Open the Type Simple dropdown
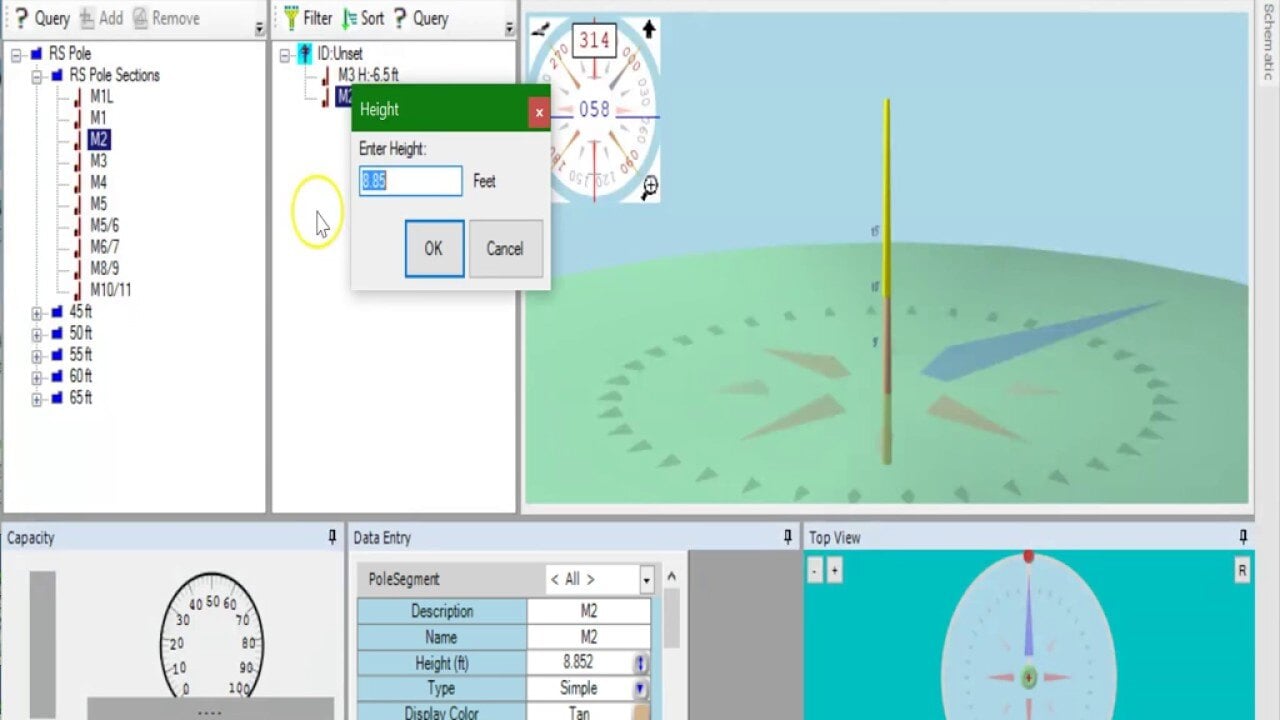Image resolution: width=1280 pixels, height=720 pixels. click(641, 689)
